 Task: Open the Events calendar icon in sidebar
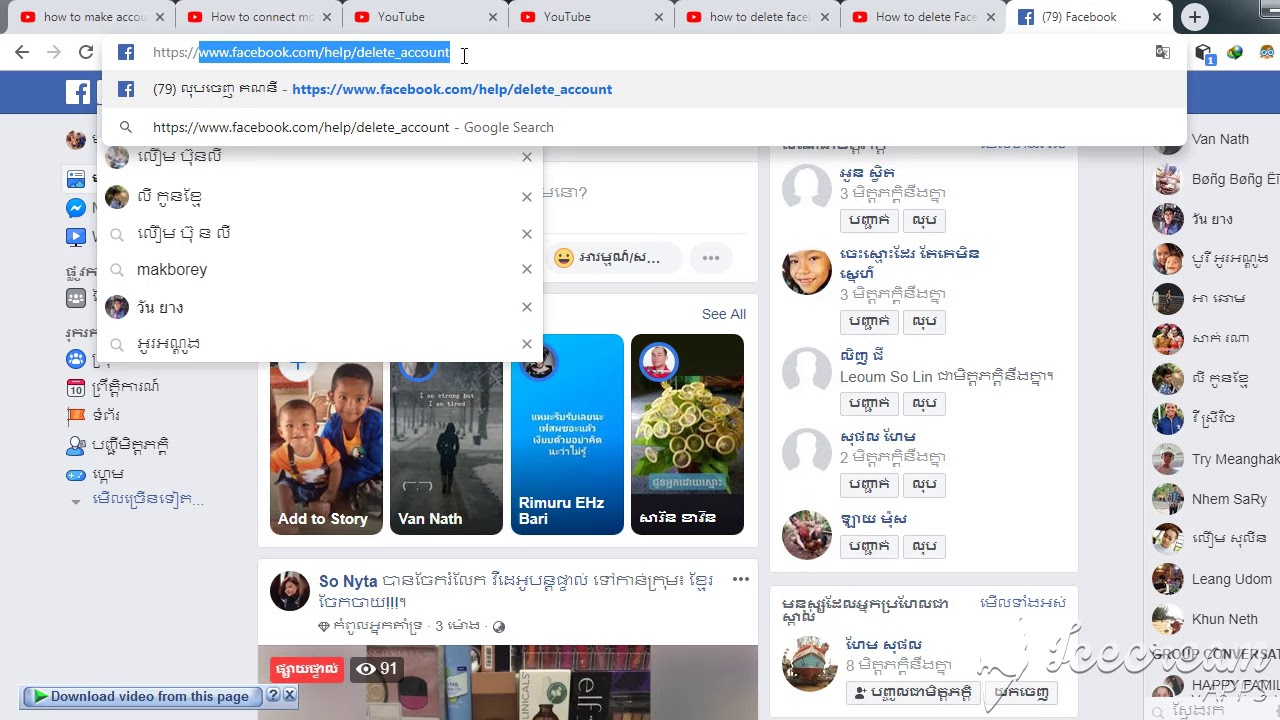76,387
